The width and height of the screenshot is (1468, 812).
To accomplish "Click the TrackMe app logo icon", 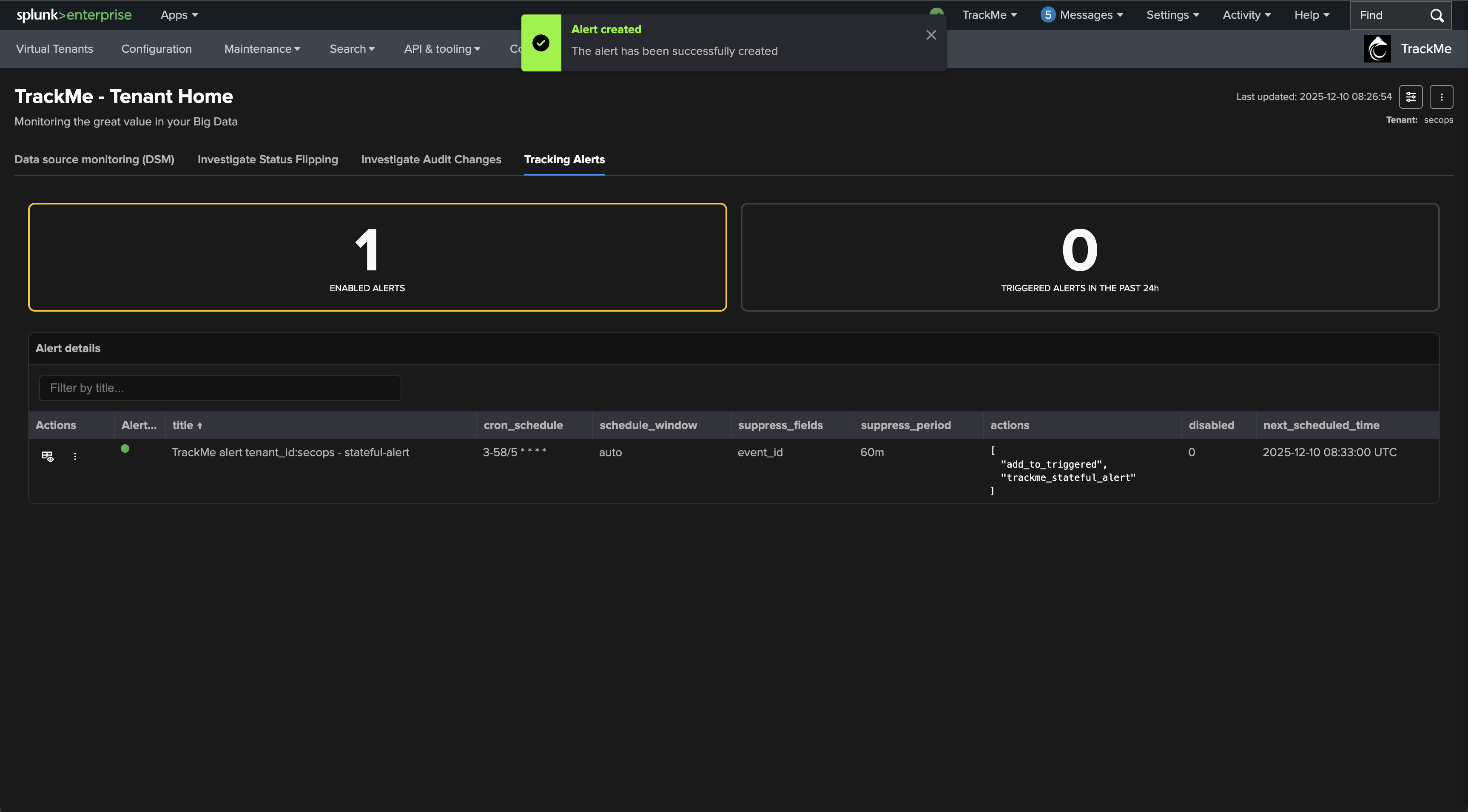I will coord(1377,49).
